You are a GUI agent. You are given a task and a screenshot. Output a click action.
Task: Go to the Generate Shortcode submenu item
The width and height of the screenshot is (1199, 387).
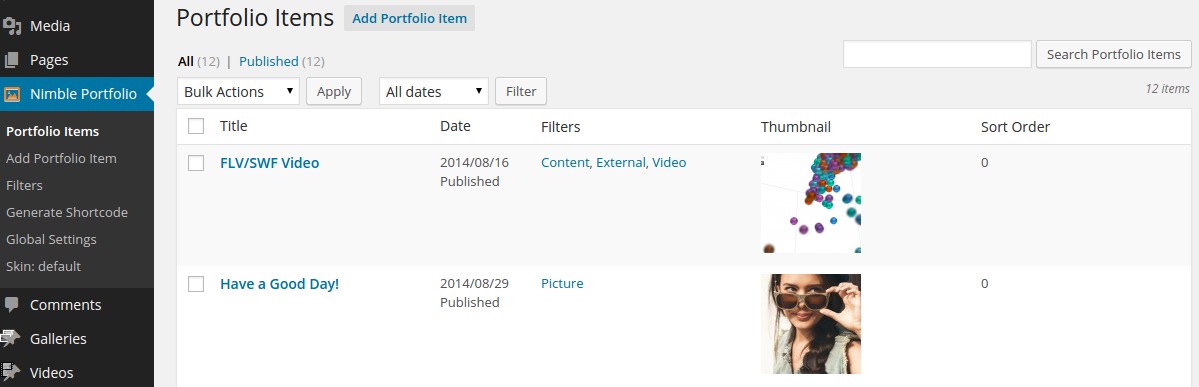tap(67, 213)
